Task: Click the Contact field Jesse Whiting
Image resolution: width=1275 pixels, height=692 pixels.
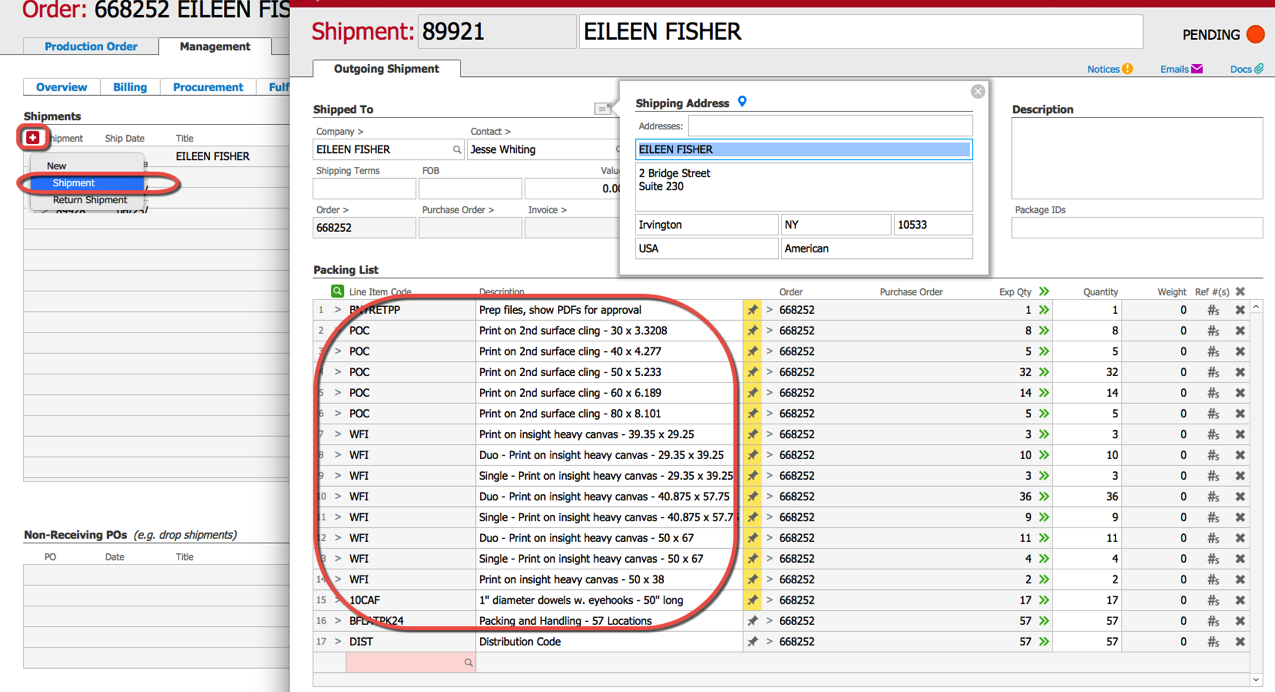Action: coord(541,149)
